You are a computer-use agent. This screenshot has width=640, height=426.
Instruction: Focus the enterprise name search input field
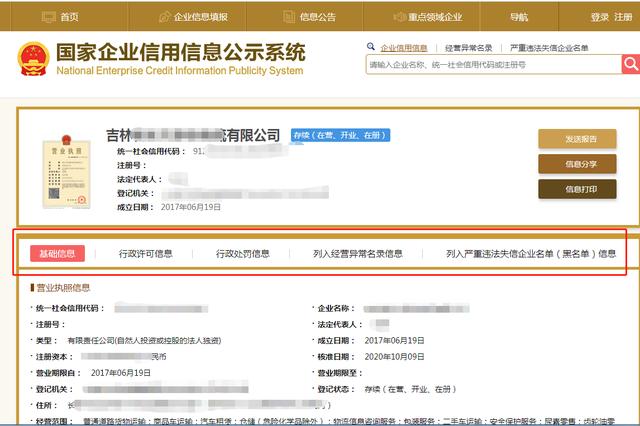(493, 64)
